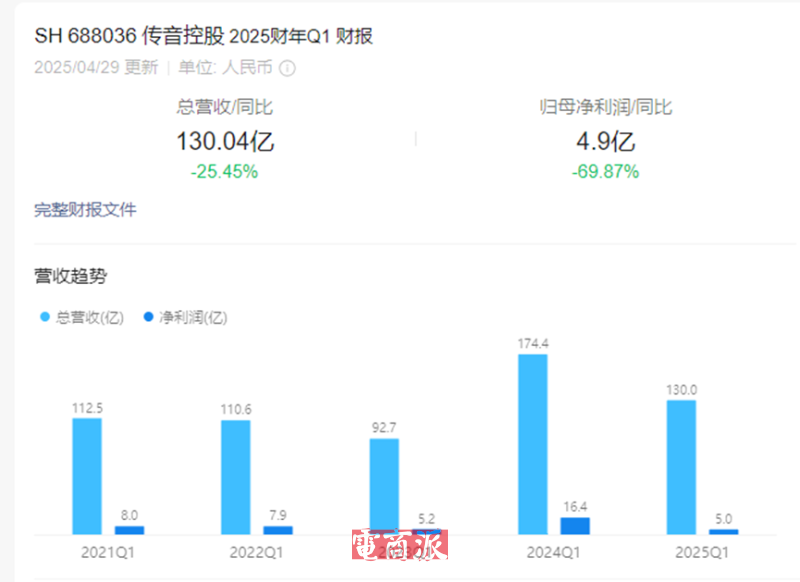Click the 130.04亿 total revenue figure

coord(225,142)
